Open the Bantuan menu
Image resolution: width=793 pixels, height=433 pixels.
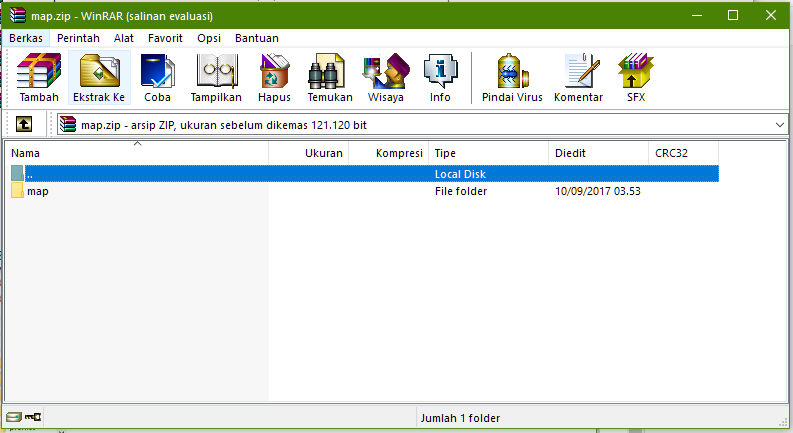257,38
